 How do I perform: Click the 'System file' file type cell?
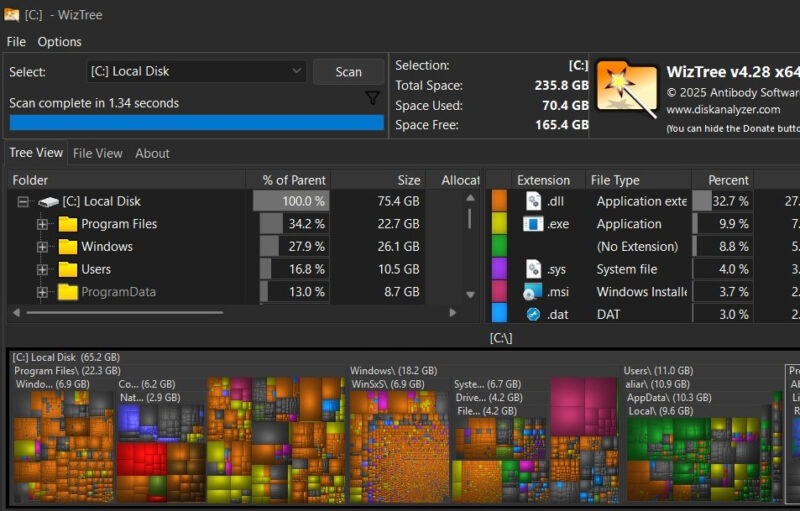(627, 269)
